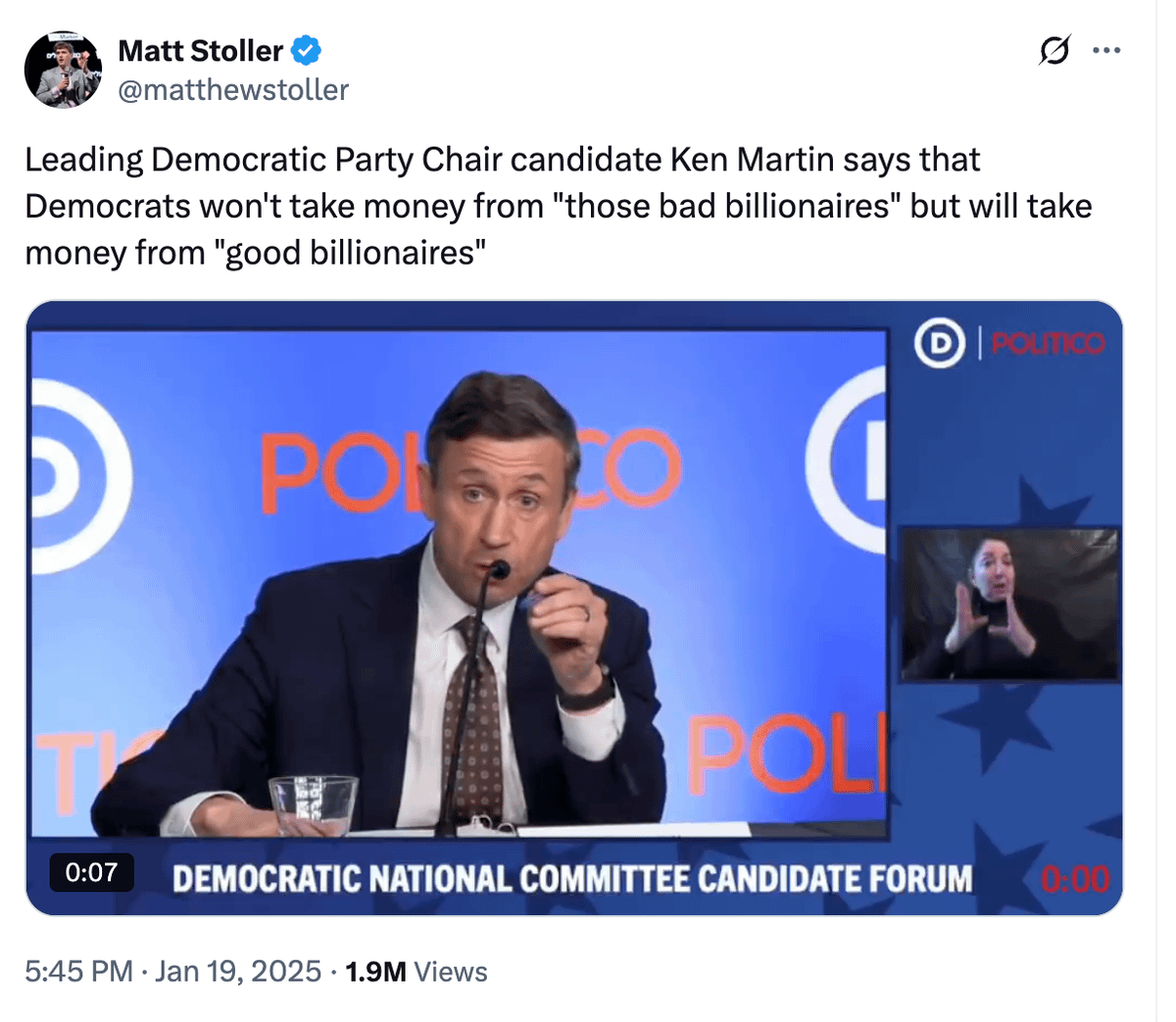Click the DNC circle logo in video corner
This screenshot has width=1176, height=1022.
tap(939, 344)
